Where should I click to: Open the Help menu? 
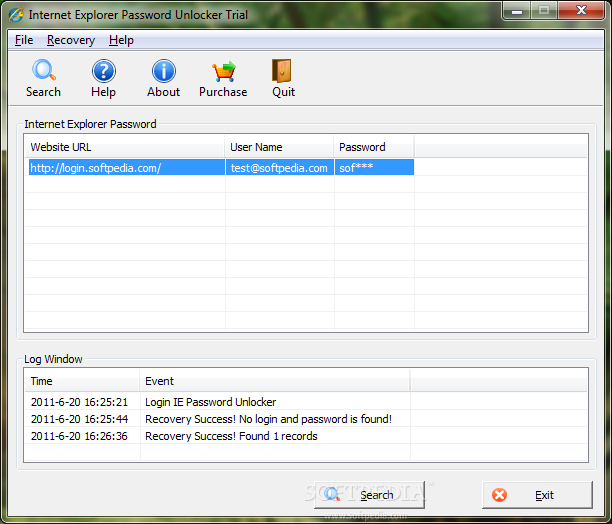click(x=121, y=40)
